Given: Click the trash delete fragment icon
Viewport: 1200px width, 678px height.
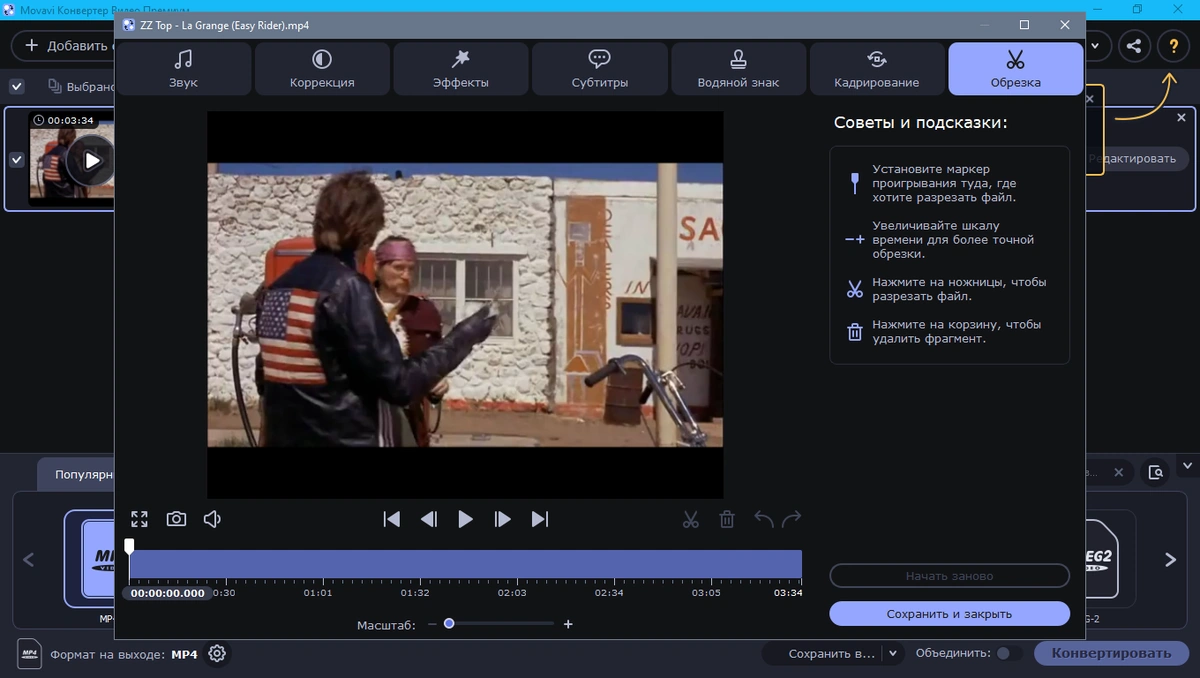Looking at the screenshot, I should coord(727,519).
